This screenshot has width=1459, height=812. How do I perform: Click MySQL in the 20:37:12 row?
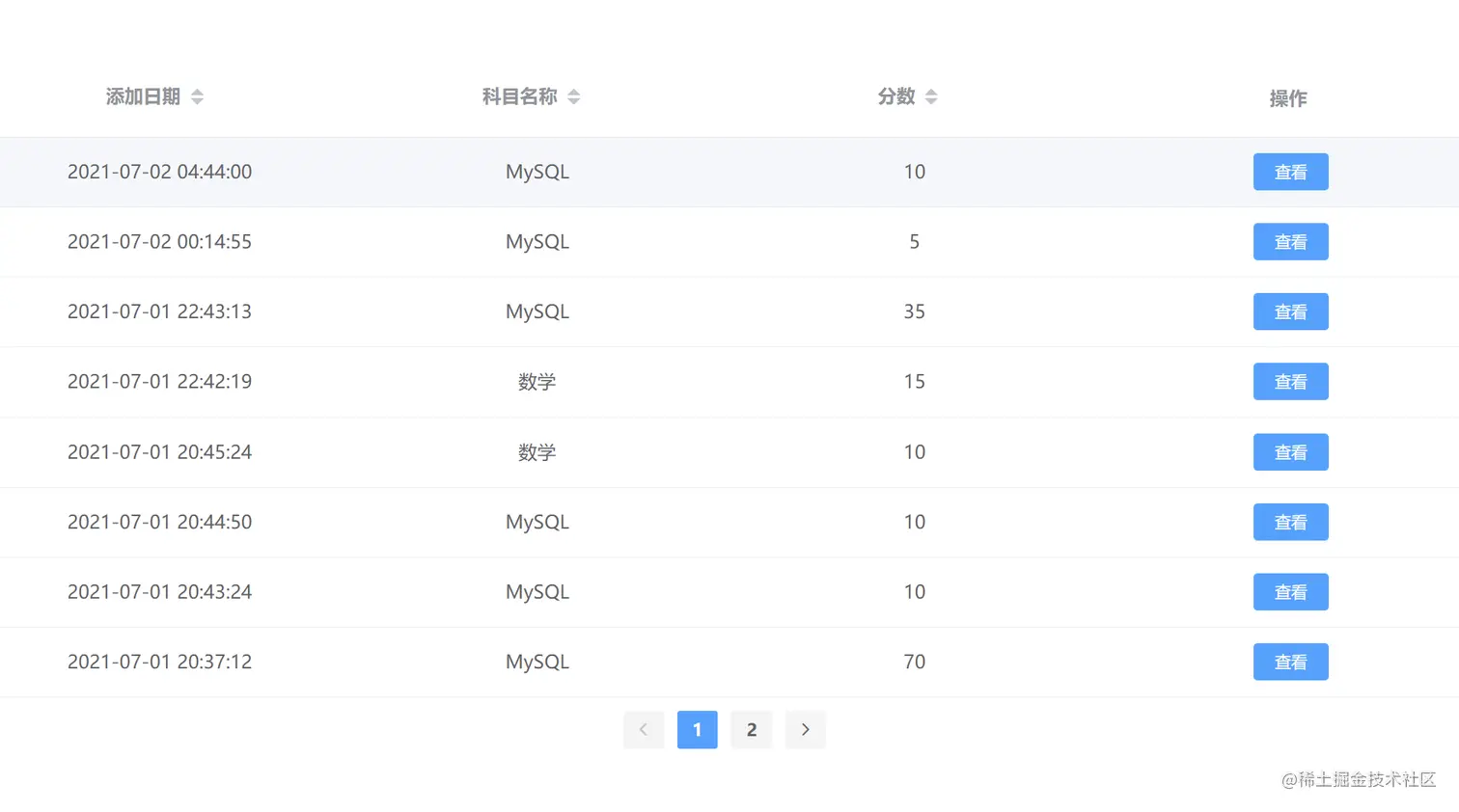(537, 662)
